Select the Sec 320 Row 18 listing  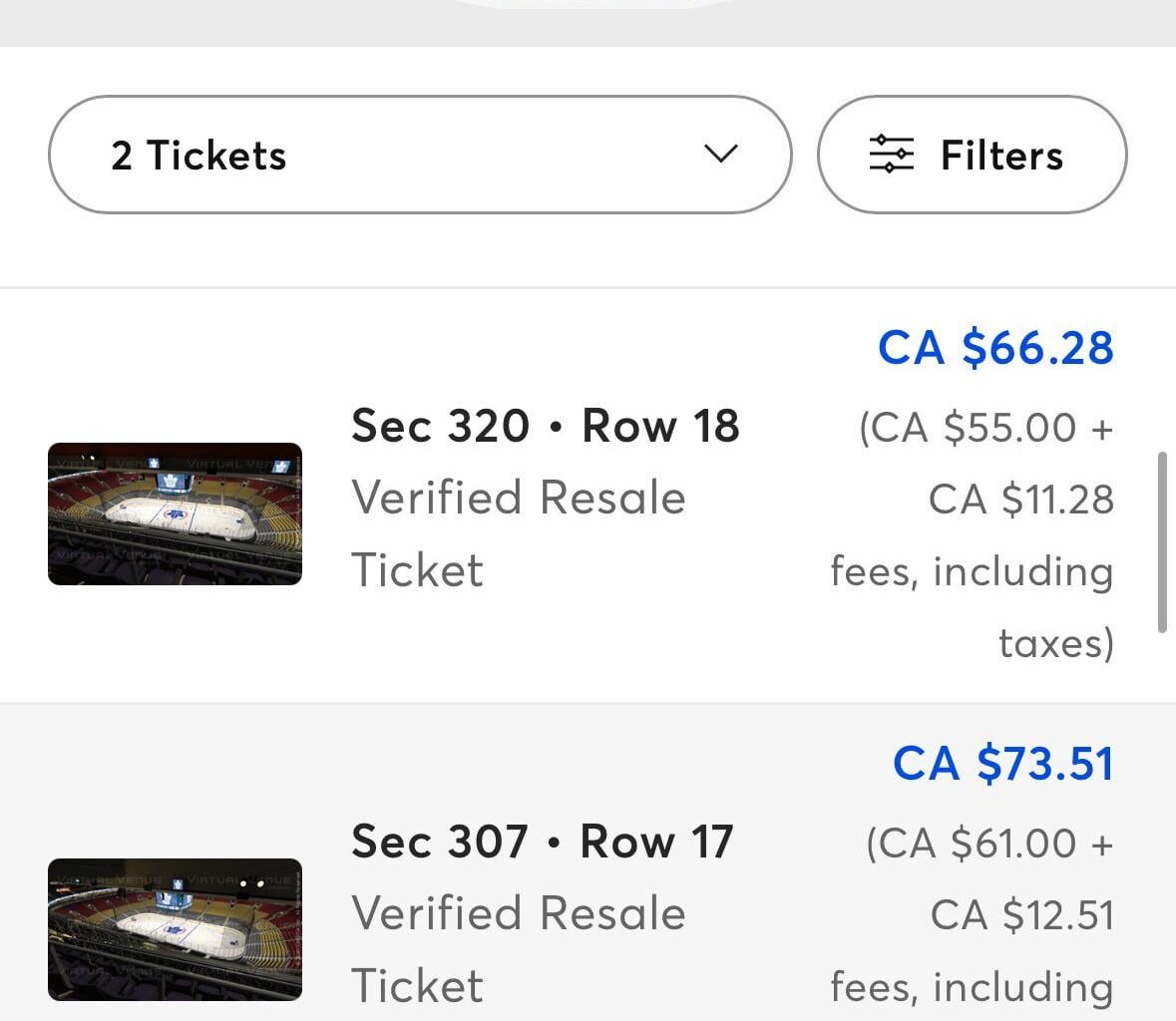546,426
